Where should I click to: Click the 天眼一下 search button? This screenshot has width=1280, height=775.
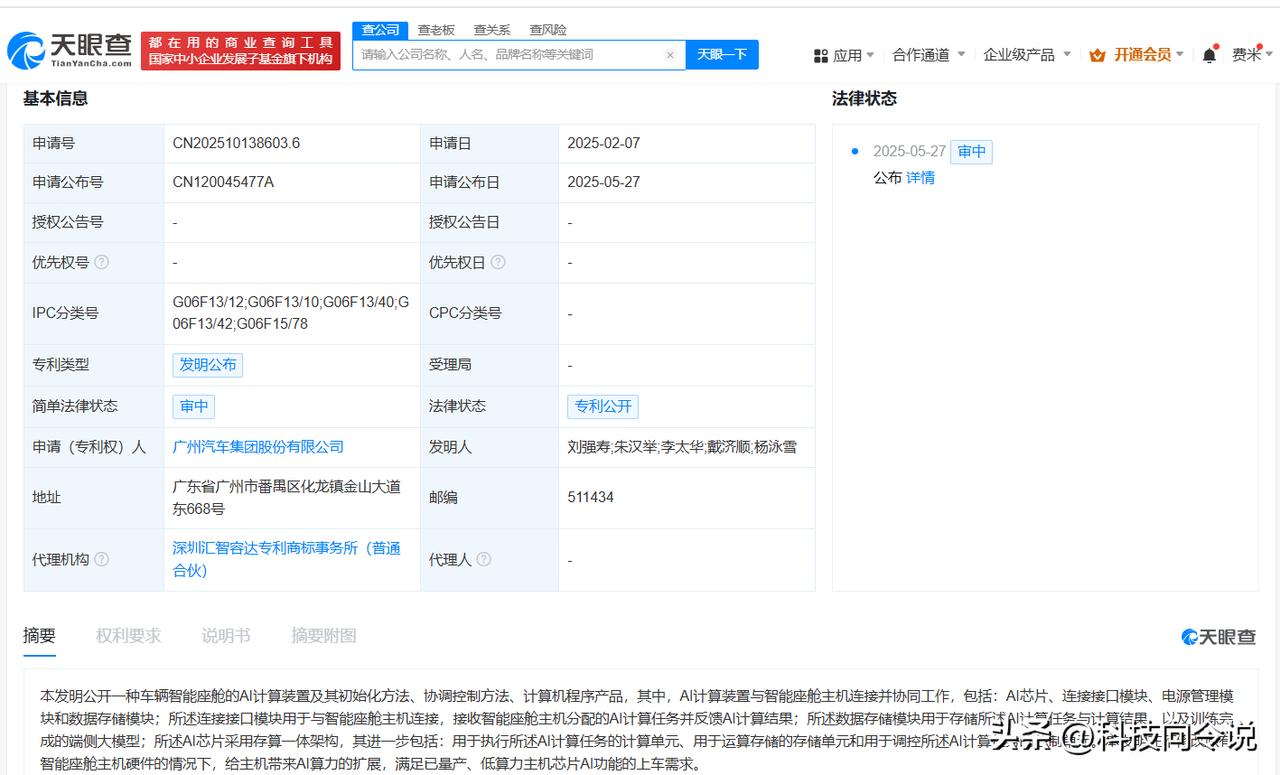[722, 55]
